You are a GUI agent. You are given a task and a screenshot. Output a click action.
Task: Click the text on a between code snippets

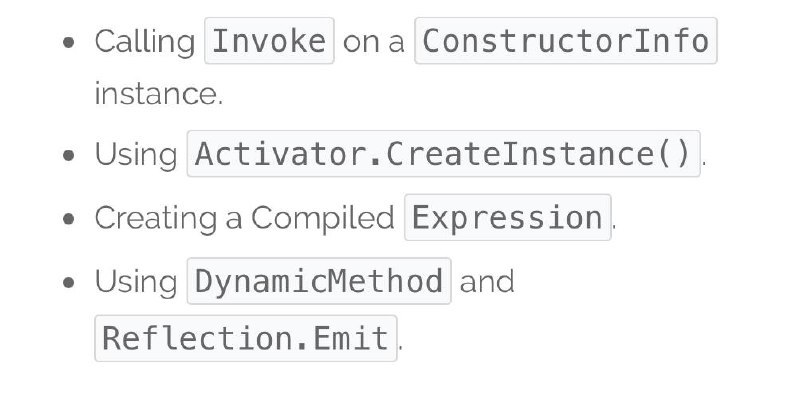pos(373,42)
